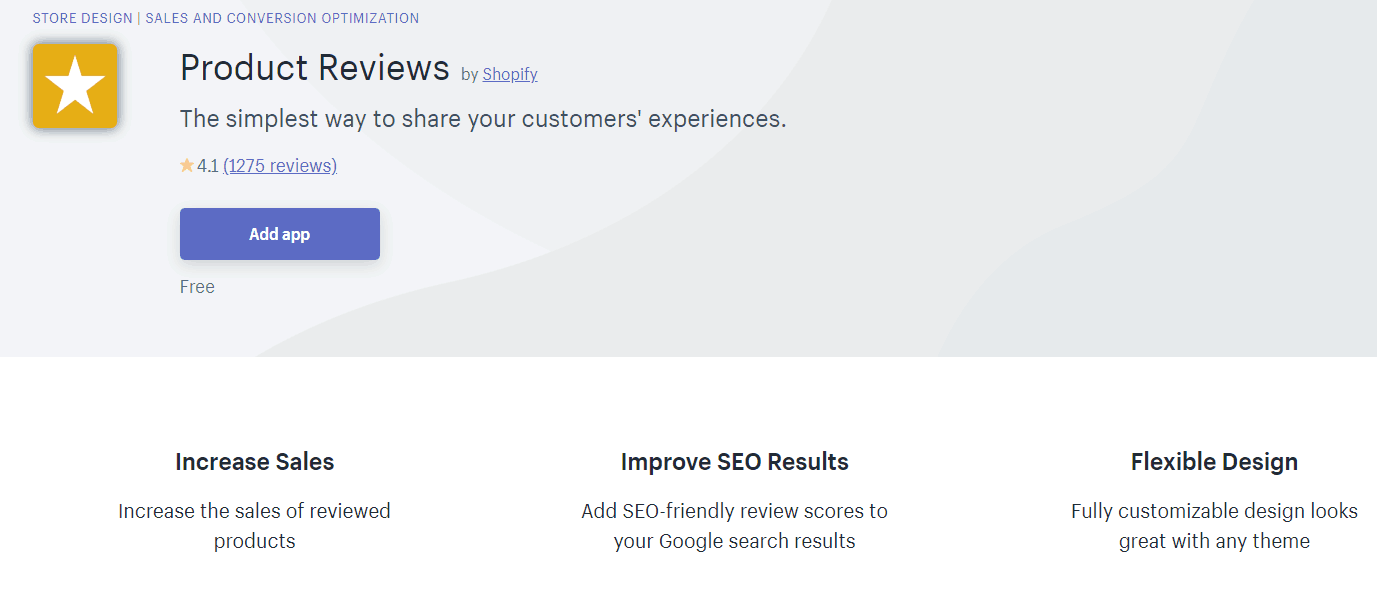
Task: Click the Free price label
Action: point(197,287)
